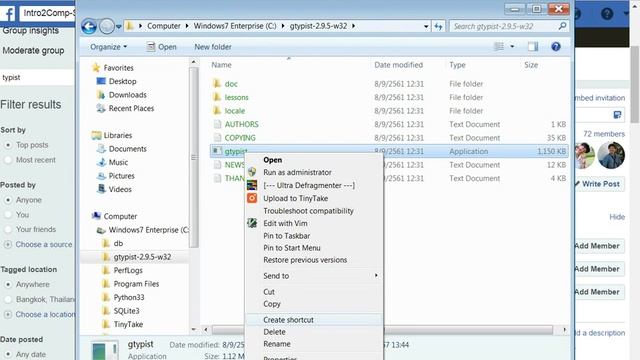Click the Choose a source link
Image resolution: width=640 pixels, height=360 pixels.
[x=44, y=244]
